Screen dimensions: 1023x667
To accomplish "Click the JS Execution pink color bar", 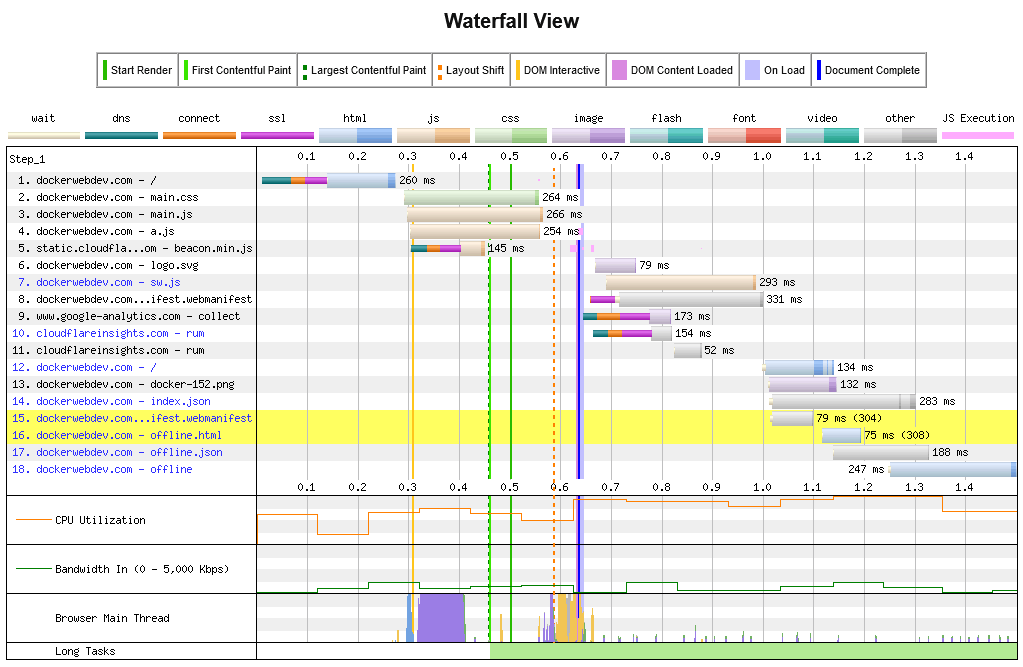I will pyautogui.click(x=978, y=135).
